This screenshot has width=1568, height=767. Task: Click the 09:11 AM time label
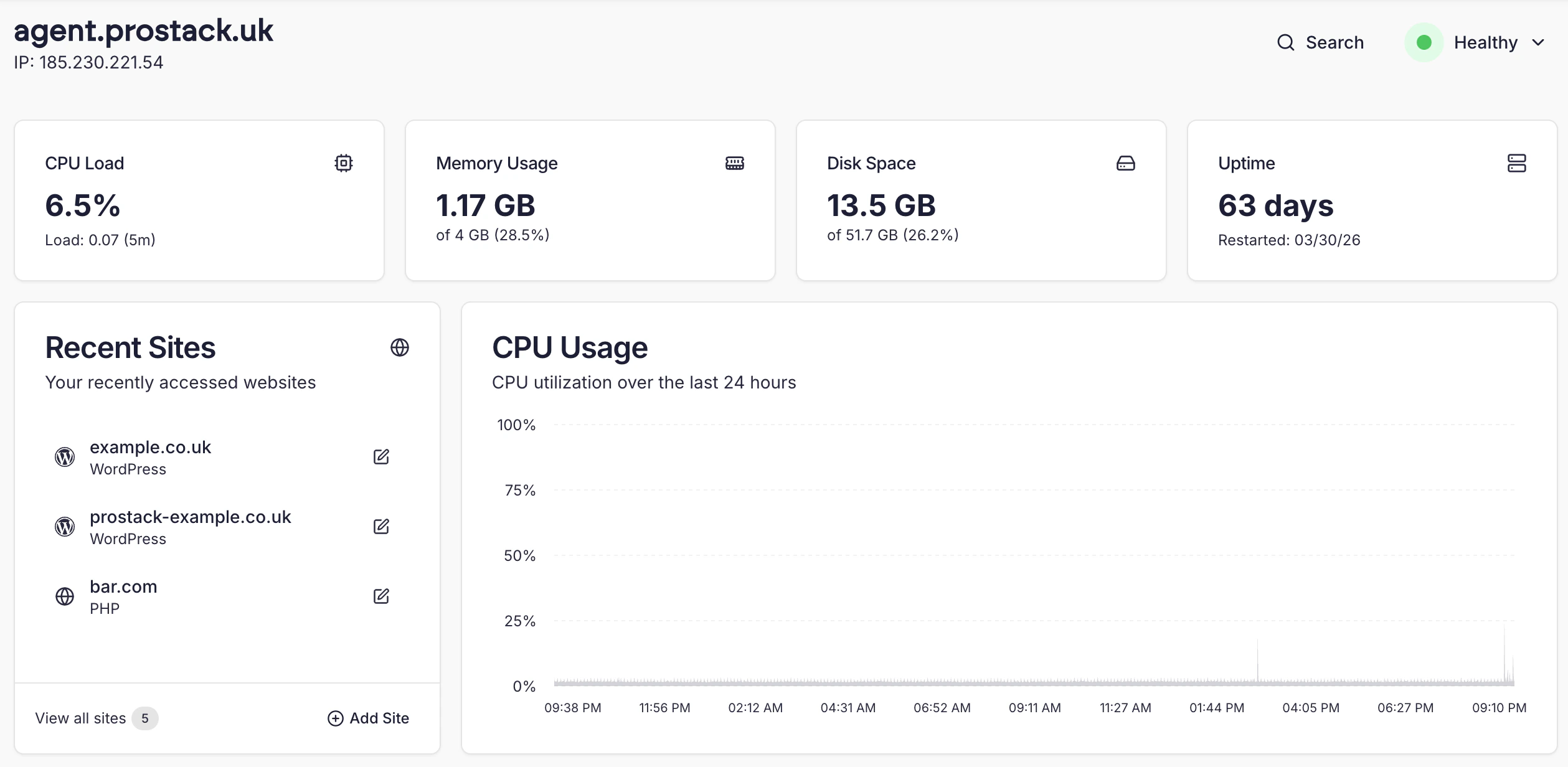[x=1035, y=708]
